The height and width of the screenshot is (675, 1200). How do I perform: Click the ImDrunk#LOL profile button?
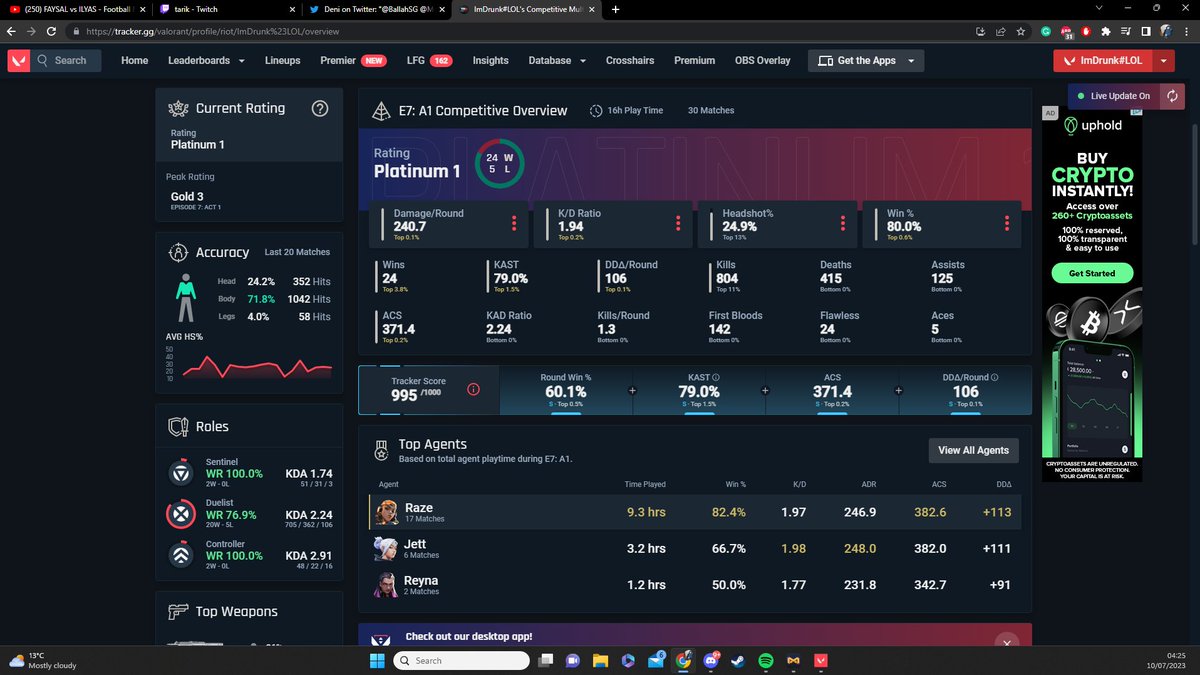coord(1103,61)
